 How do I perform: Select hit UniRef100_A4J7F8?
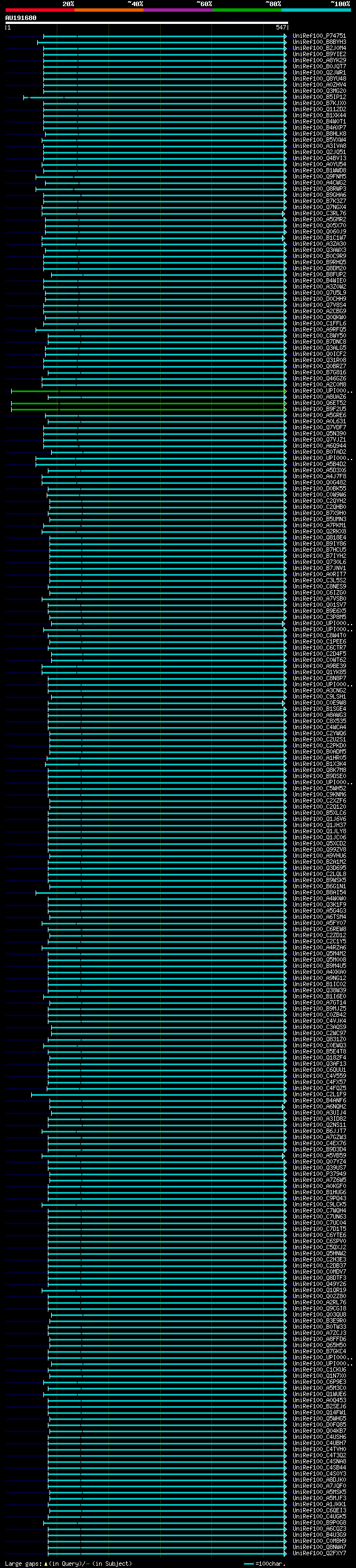(x=319, y=477)
